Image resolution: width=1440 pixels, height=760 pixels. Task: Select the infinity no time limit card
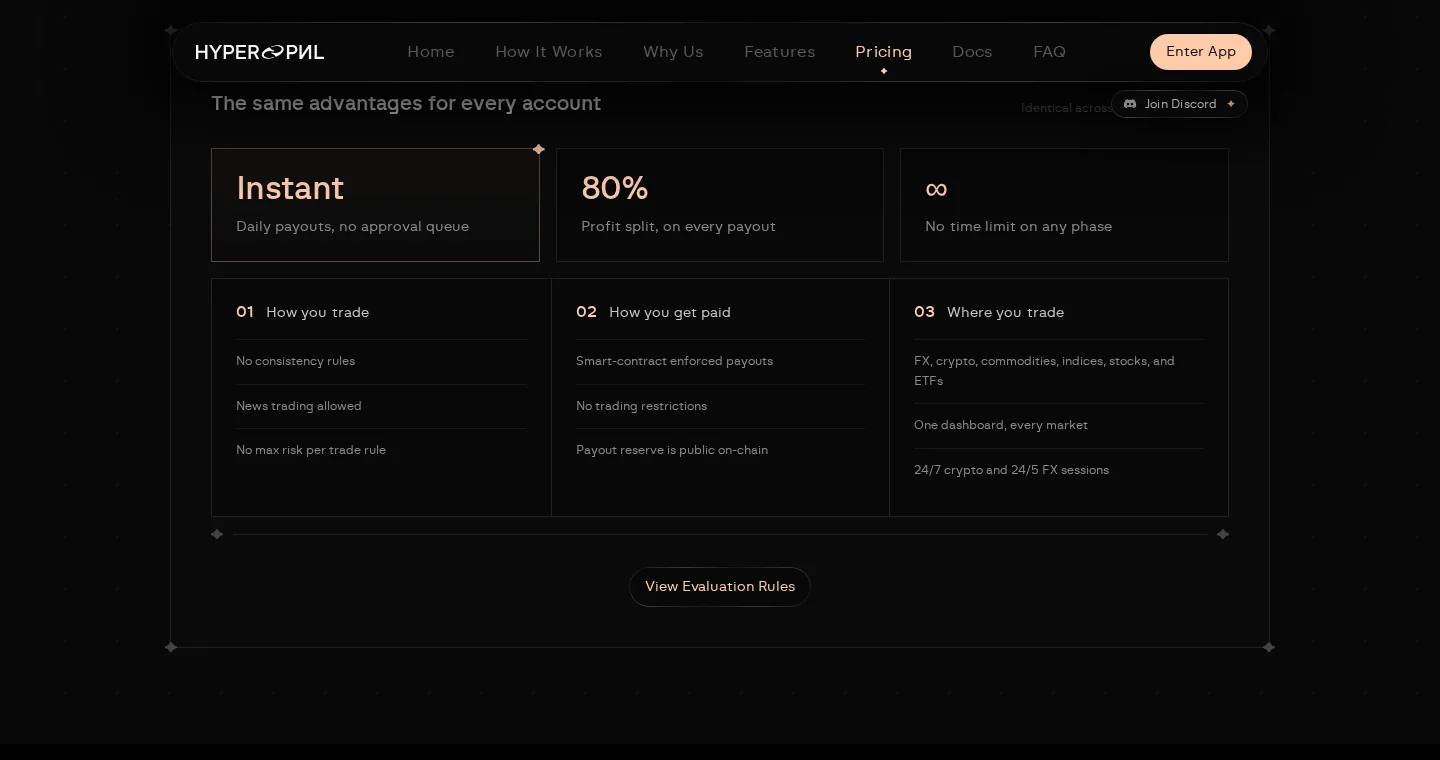(x=1064, y=205)
